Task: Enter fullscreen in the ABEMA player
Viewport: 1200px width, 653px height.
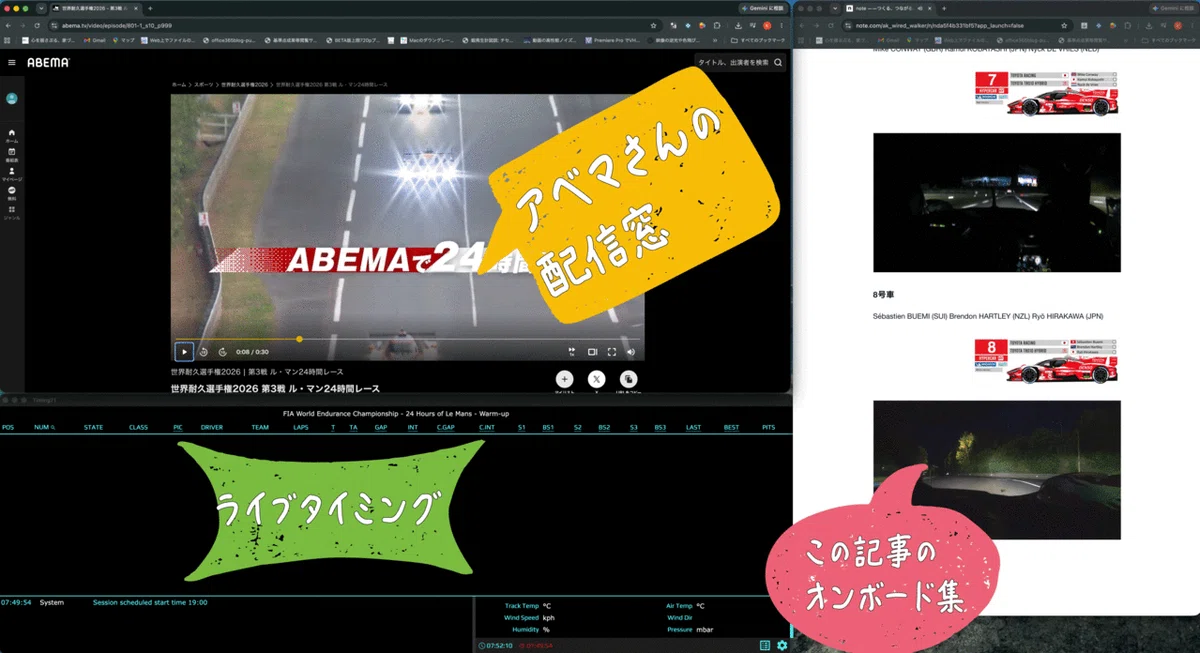Action: point(612,352)
